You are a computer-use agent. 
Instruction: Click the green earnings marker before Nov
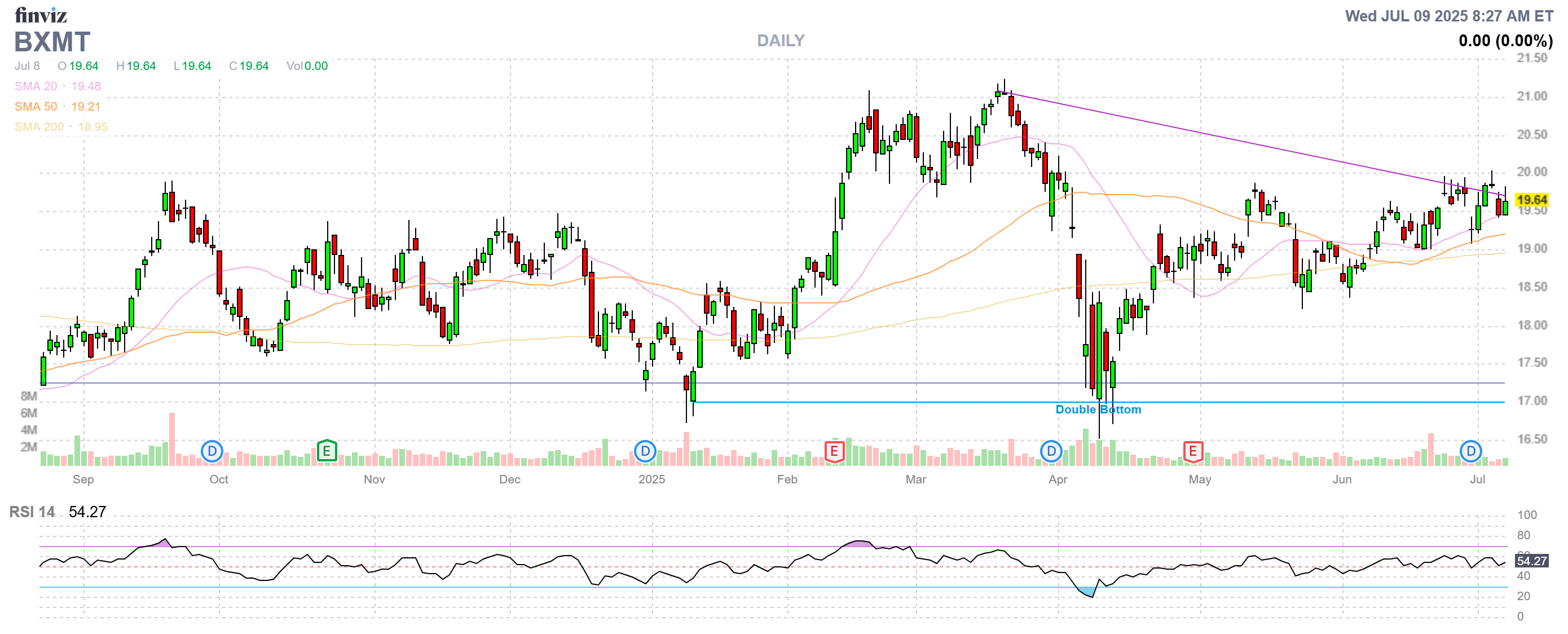pyautogui.click(x=327, y=451)
